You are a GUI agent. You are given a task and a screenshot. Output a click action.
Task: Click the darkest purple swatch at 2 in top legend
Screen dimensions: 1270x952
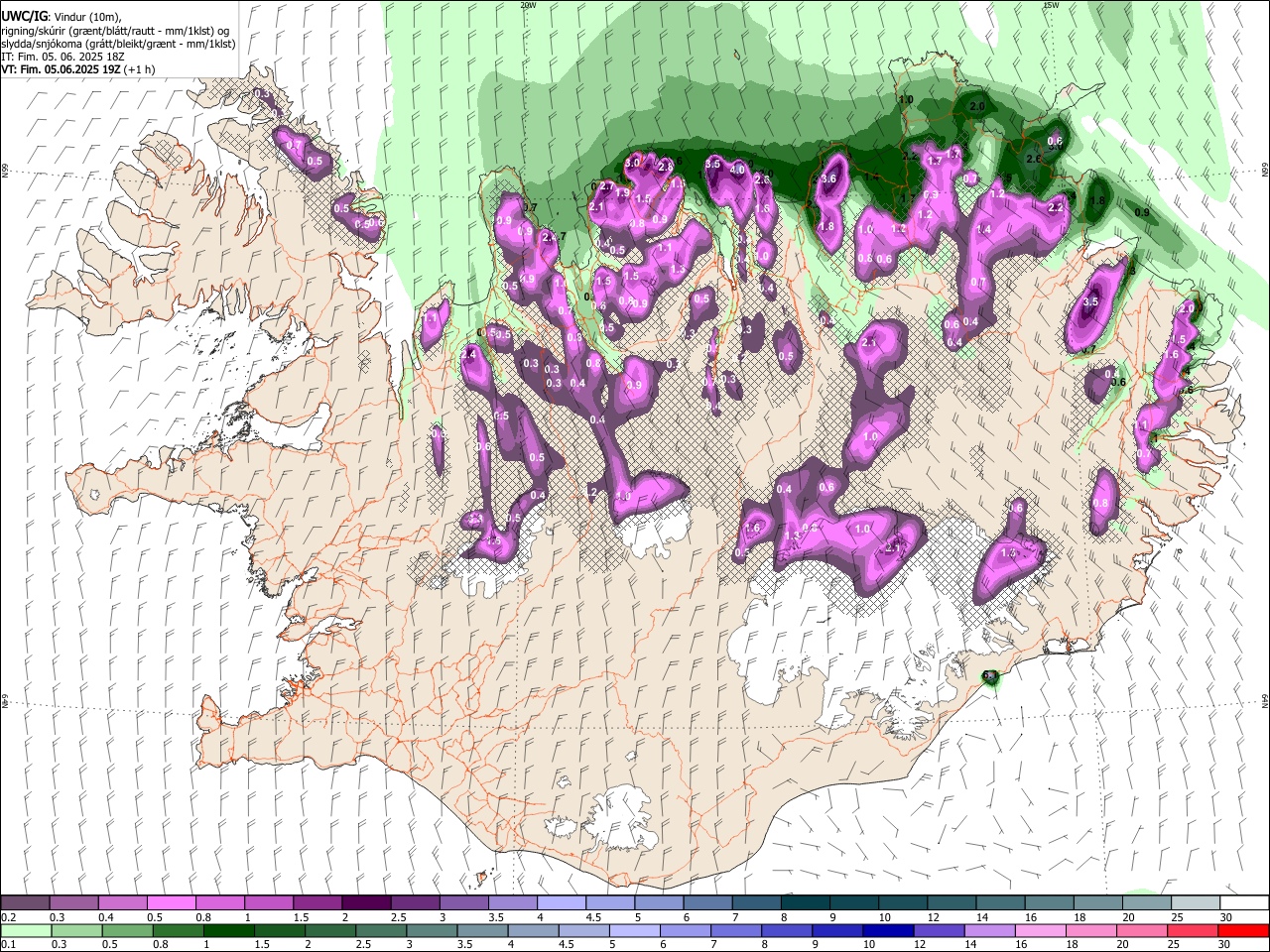coord(365,902)
